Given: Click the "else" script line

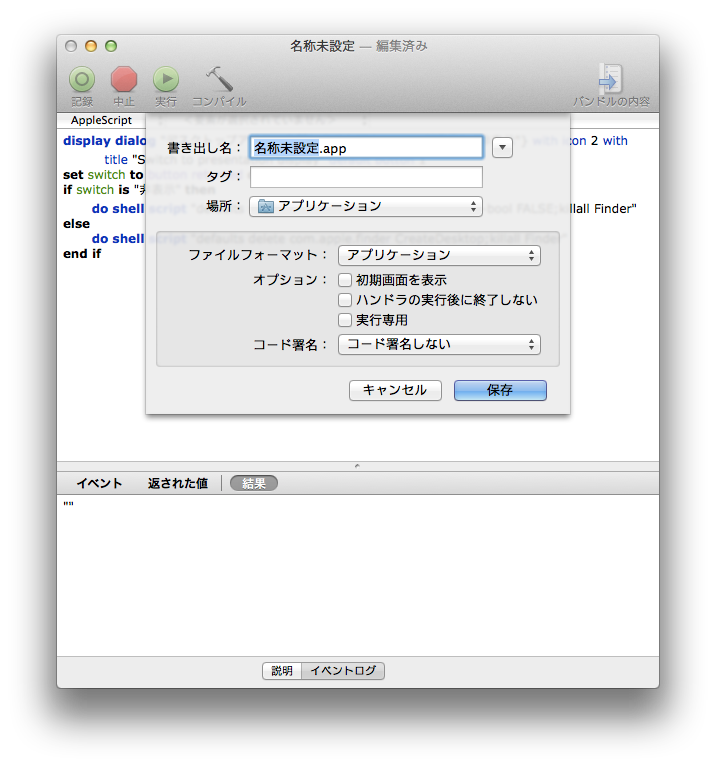Looking at the screenshot, I should click(76, 224).
